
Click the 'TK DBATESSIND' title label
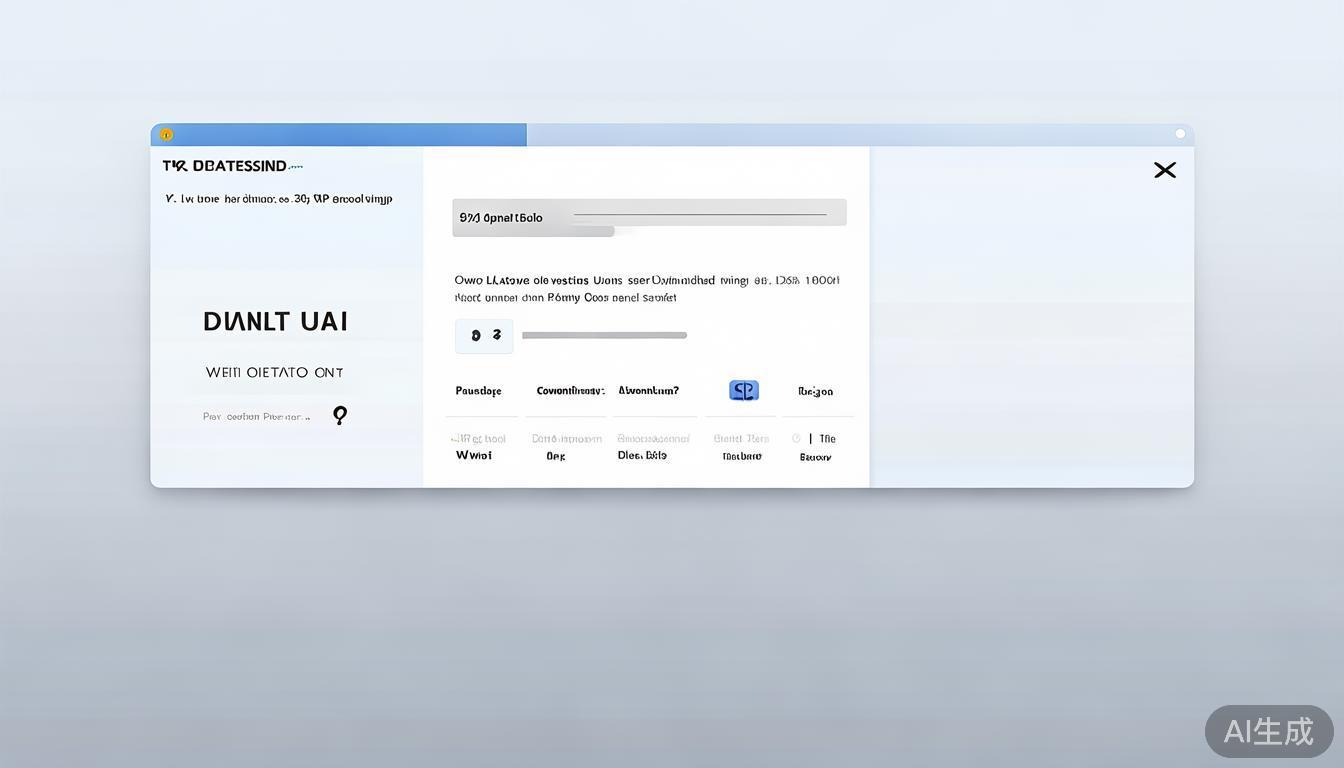(226, 166)
